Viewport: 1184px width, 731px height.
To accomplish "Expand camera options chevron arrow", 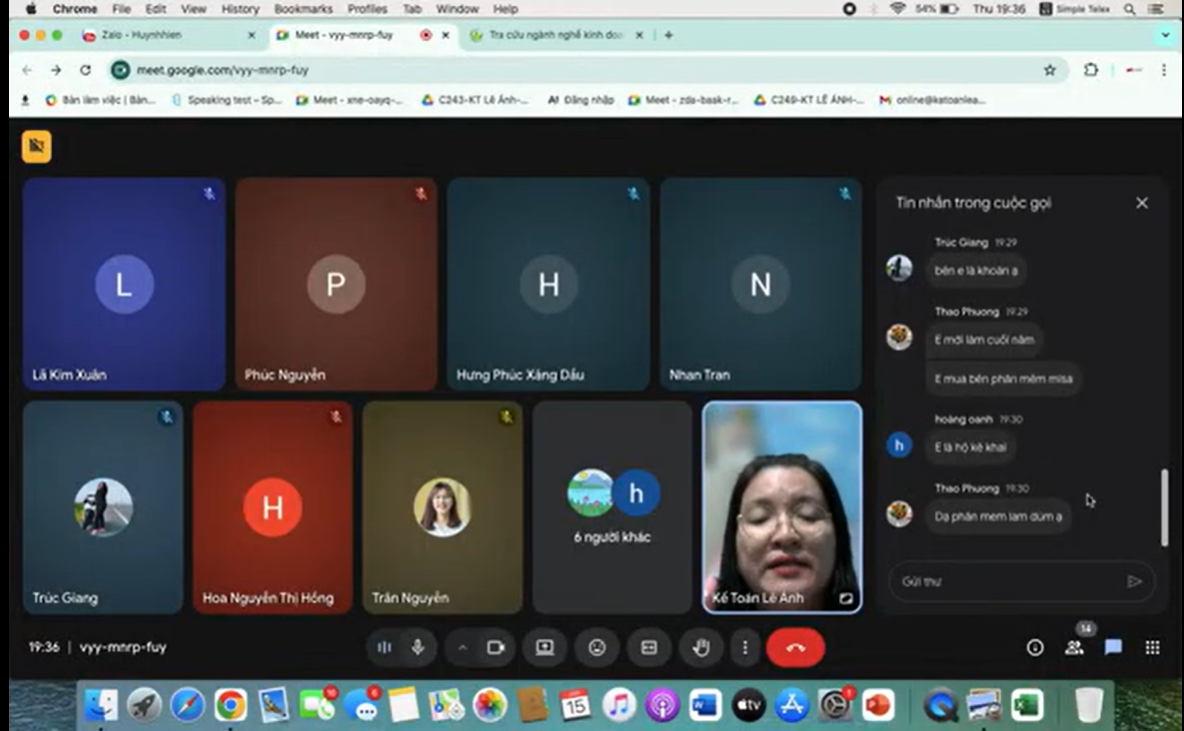I will click(x=462, y=648).
